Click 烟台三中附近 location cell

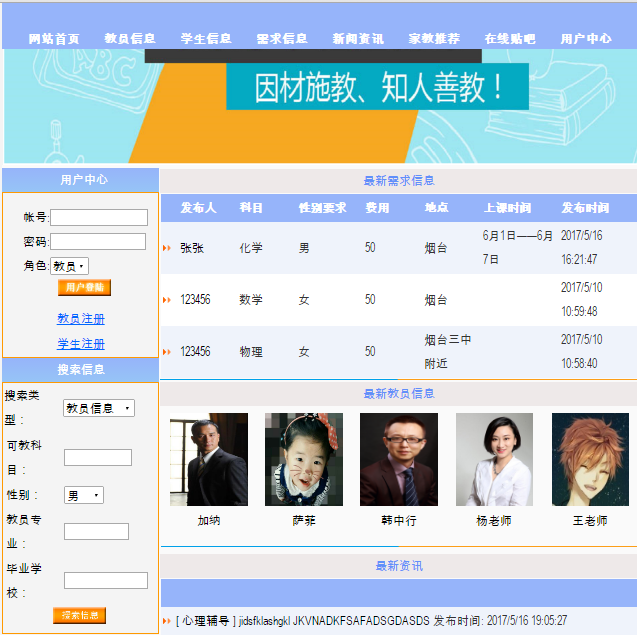click(x=448, y=351)
